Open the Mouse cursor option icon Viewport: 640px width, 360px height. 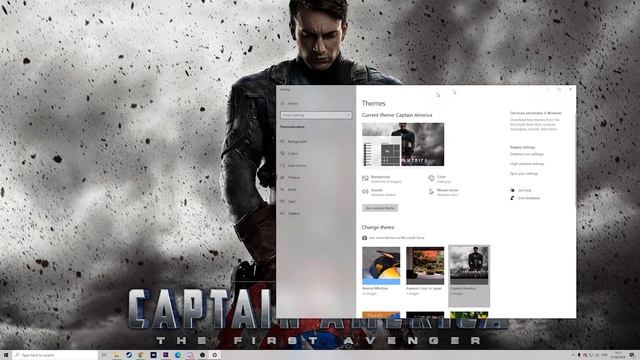tap(431, 192)
